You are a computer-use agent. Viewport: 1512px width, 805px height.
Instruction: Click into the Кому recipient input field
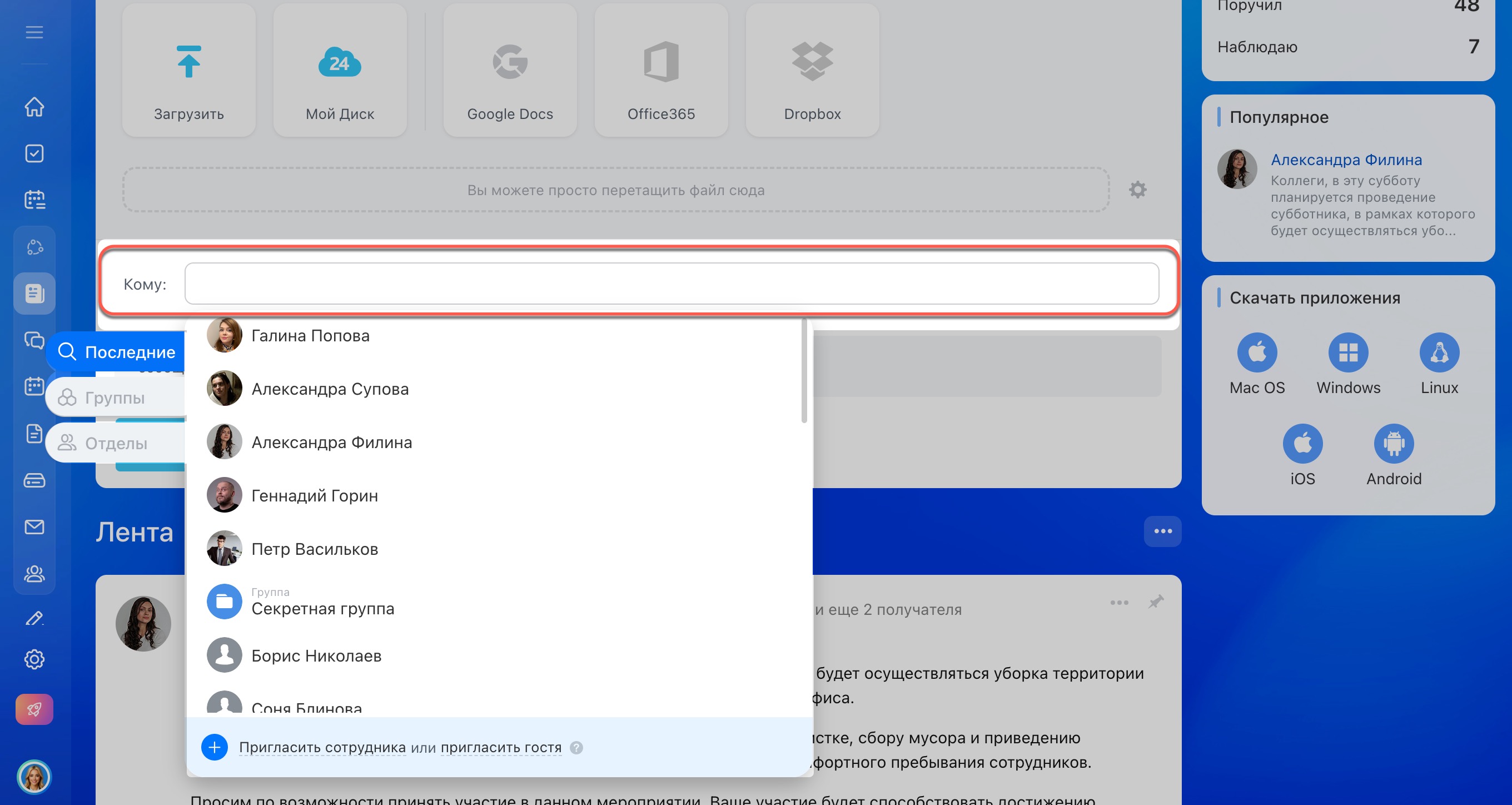[x=671, y=284]
